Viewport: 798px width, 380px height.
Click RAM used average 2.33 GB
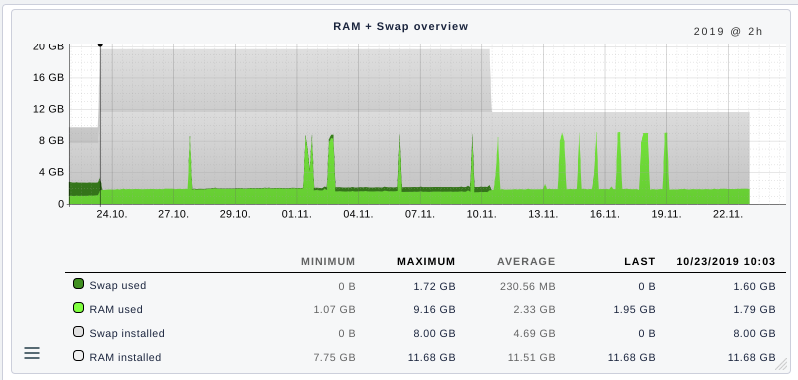point(534,309)
